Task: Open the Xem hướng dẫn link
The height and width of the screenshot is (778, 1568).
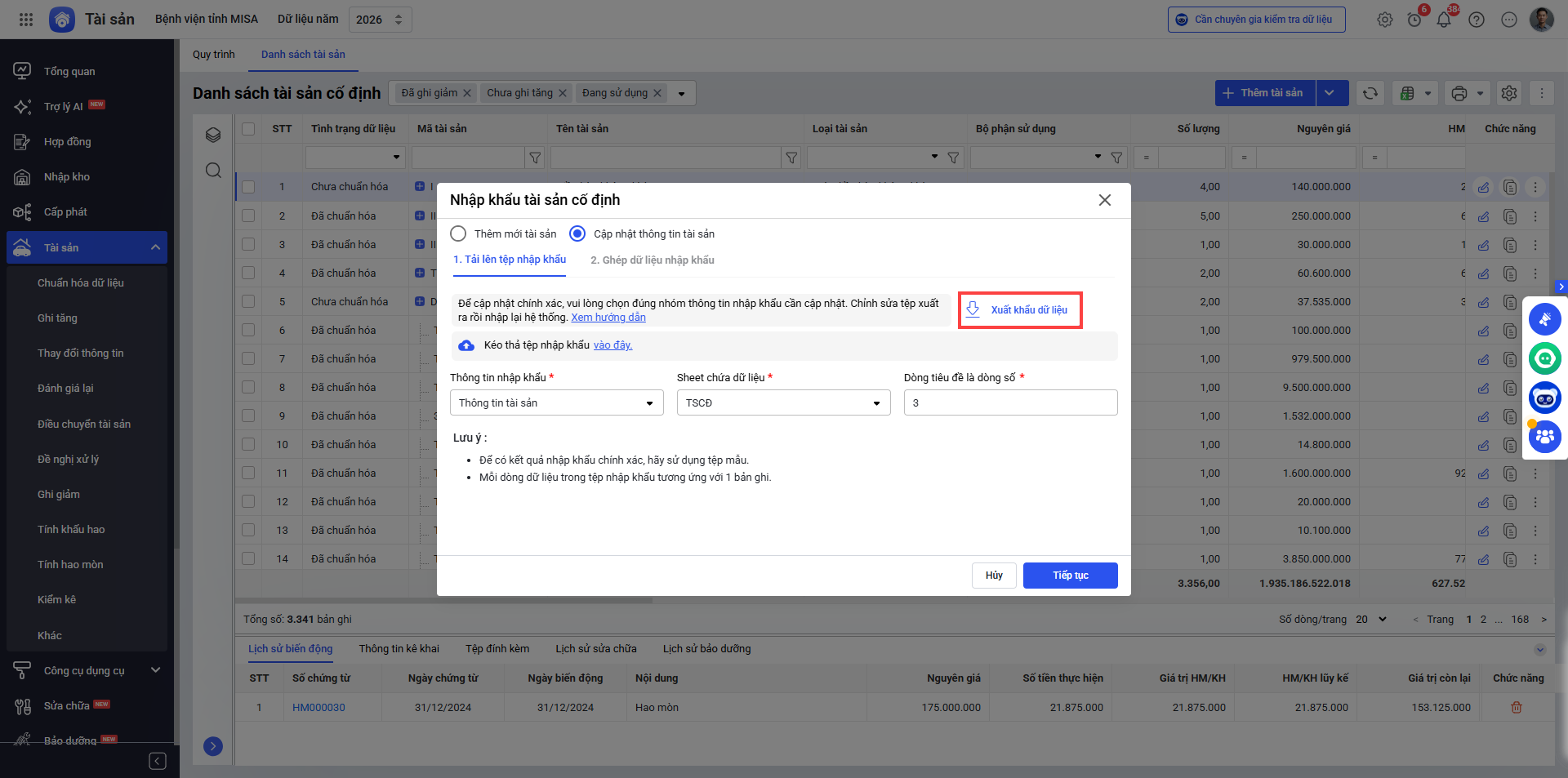Action: pyautogui.click(x=608, y=318)
